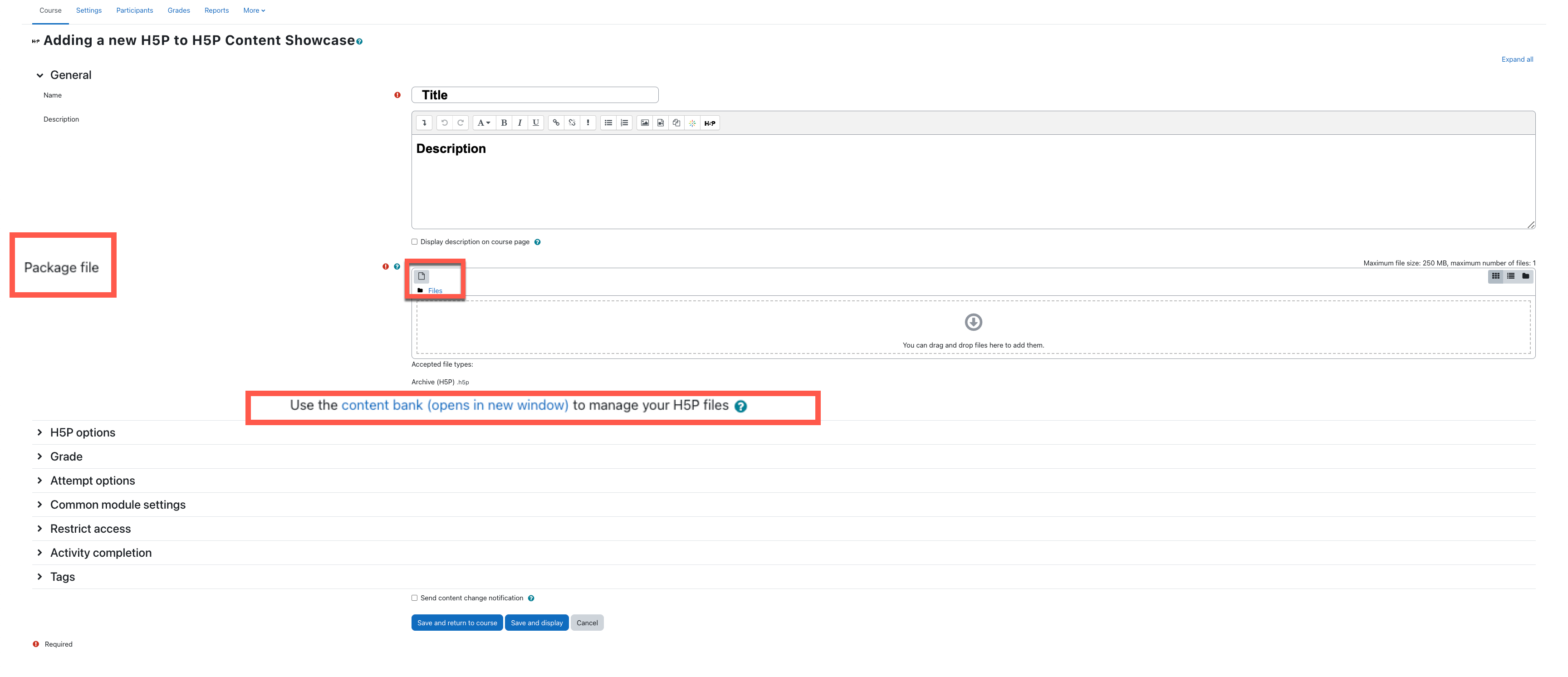Expand the H5P options section
The image size is (1568, 677).
[83, 432]
